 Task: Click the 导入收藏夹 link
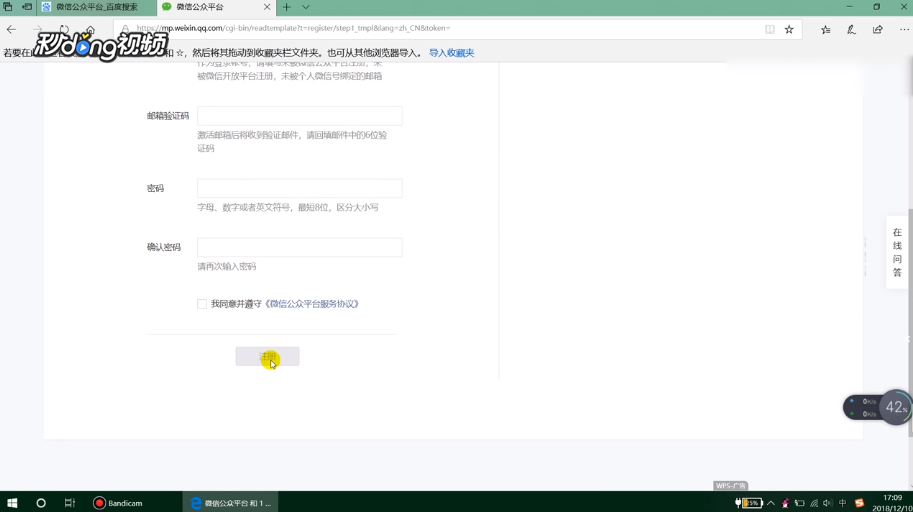click(451, 52)
